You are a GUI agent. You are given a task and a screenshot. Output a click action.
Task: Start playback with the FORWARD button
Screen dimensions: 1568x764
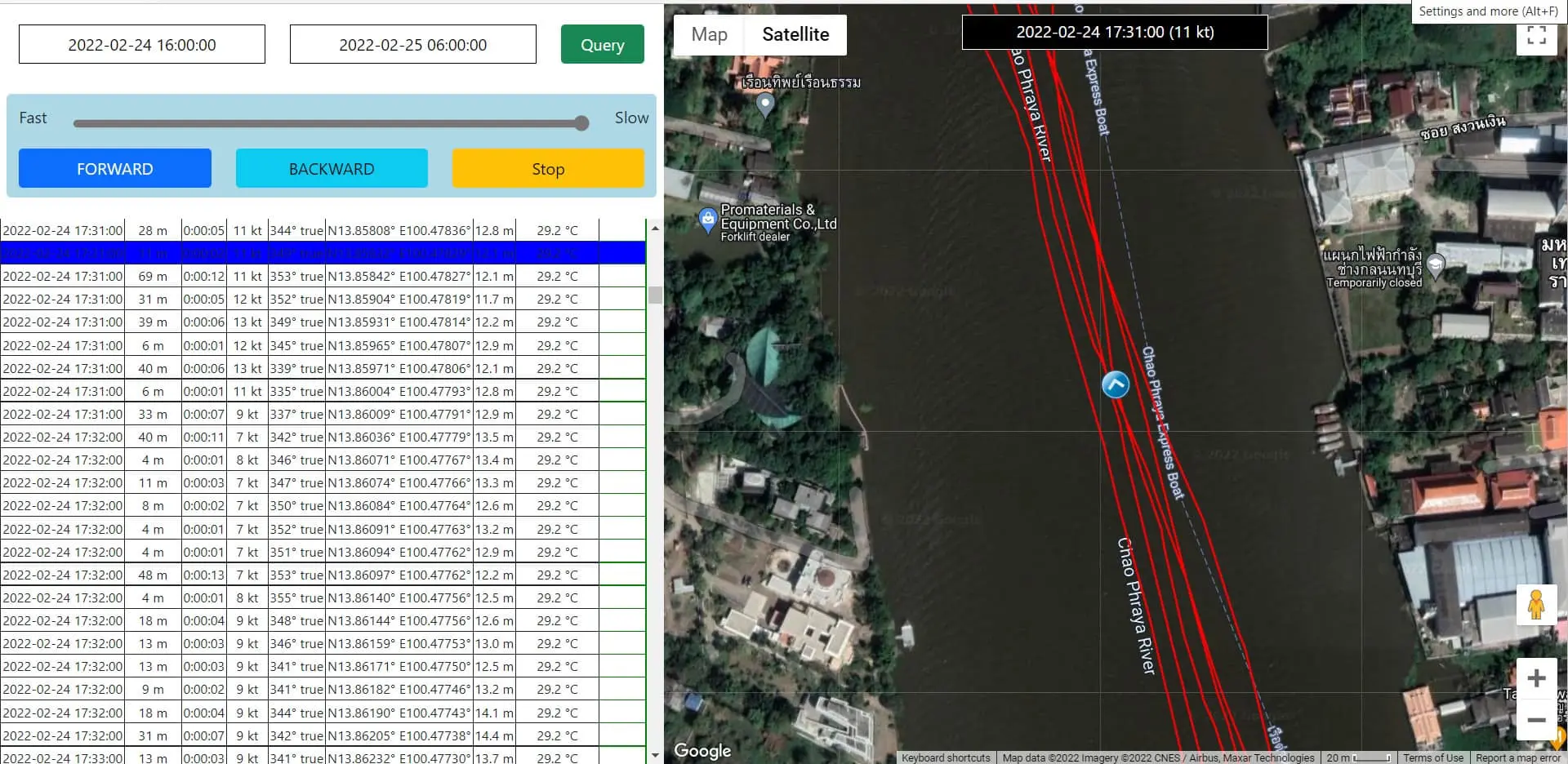coord(114,168)
